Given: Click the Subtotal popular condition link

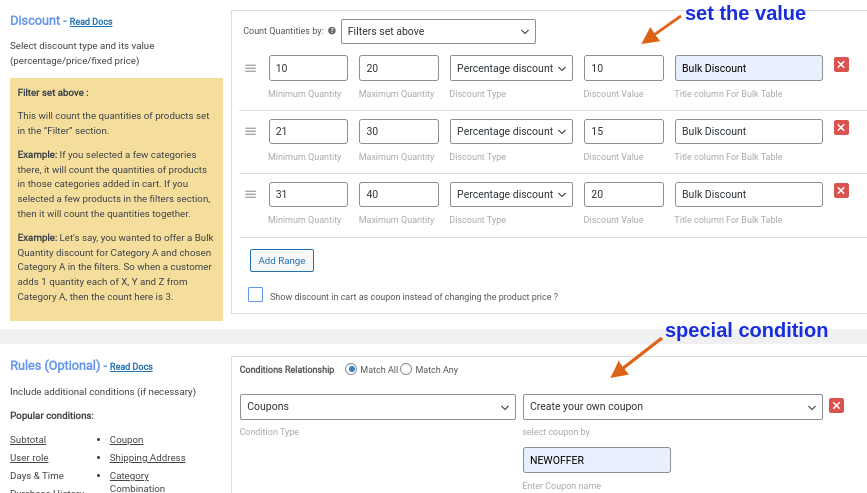Looking at the screenshot, I should pyautogui.click(x=28, y=440).
